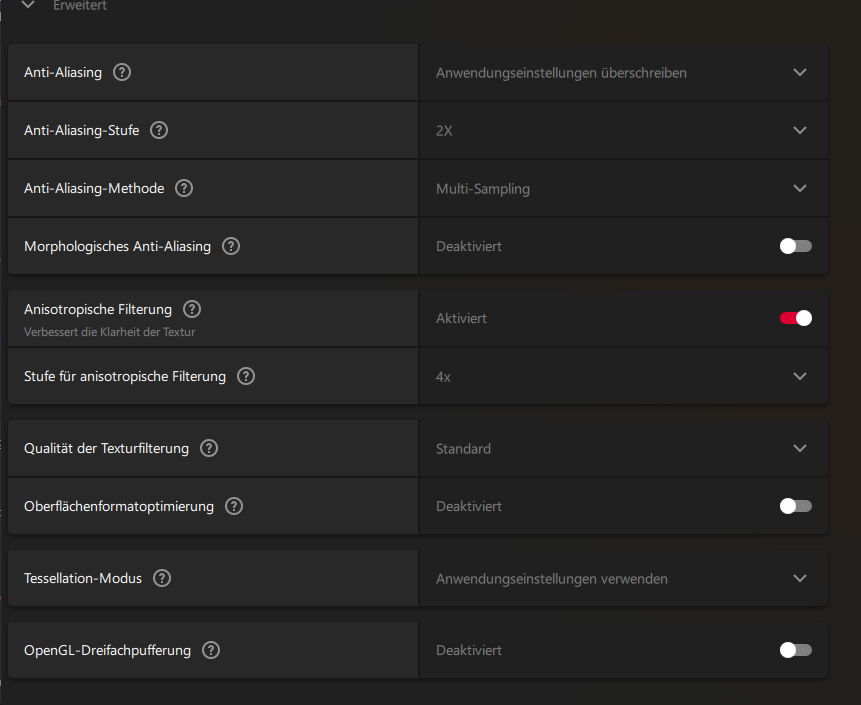Turn on Oberflächenformatoptimierung toggle
This screenshot has width=861, height=705.
click(796, 506)
